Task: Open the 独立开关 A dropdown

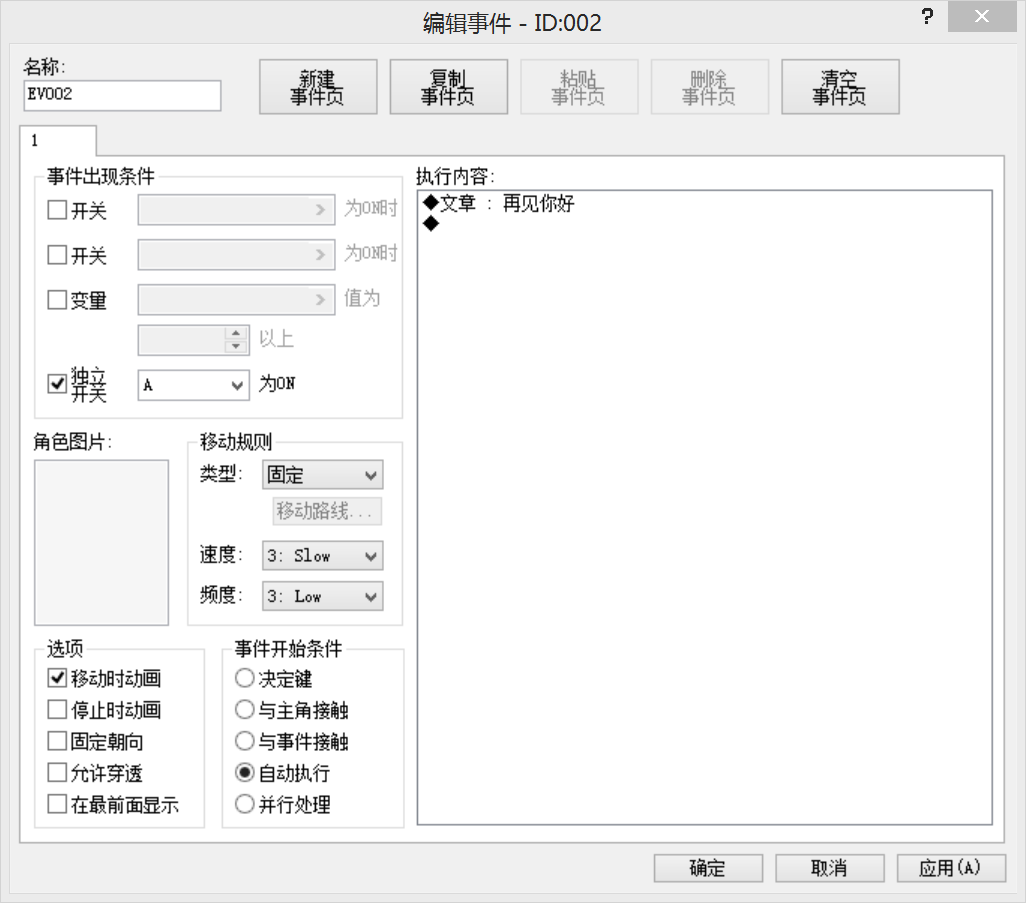Action: click(194, 385)
